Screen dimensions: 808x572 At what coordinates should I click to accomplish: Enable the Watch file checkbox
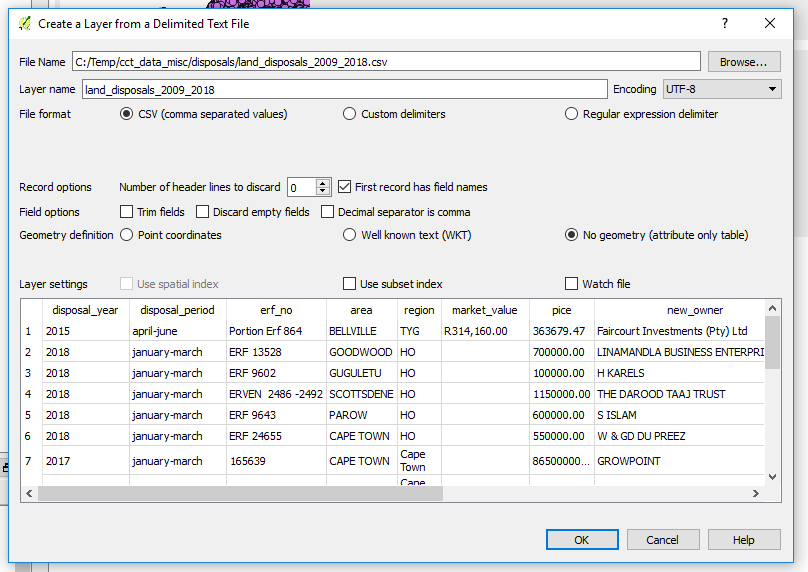coord(571,284)
